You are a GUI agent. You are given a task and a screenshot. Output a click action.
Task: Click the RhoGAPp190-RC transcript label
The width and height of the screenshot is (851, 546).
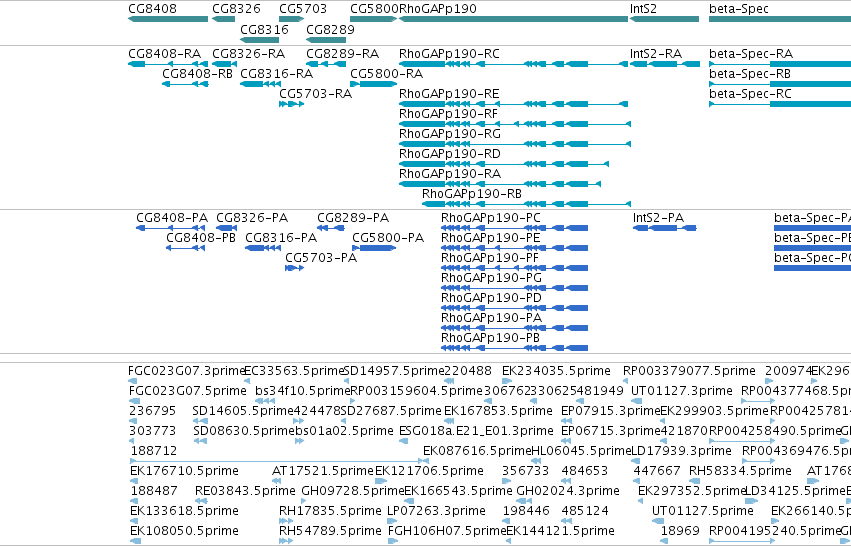[449, 54]
